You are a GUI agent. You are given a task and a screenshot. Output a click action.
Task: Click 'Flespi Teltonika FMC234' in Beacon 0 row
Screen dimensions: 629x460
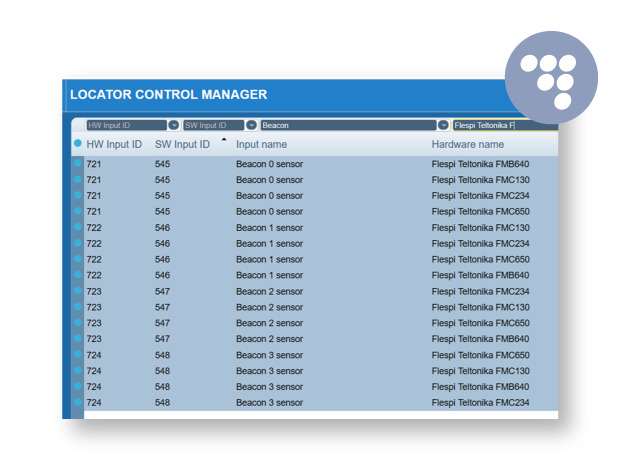[481, 196]
